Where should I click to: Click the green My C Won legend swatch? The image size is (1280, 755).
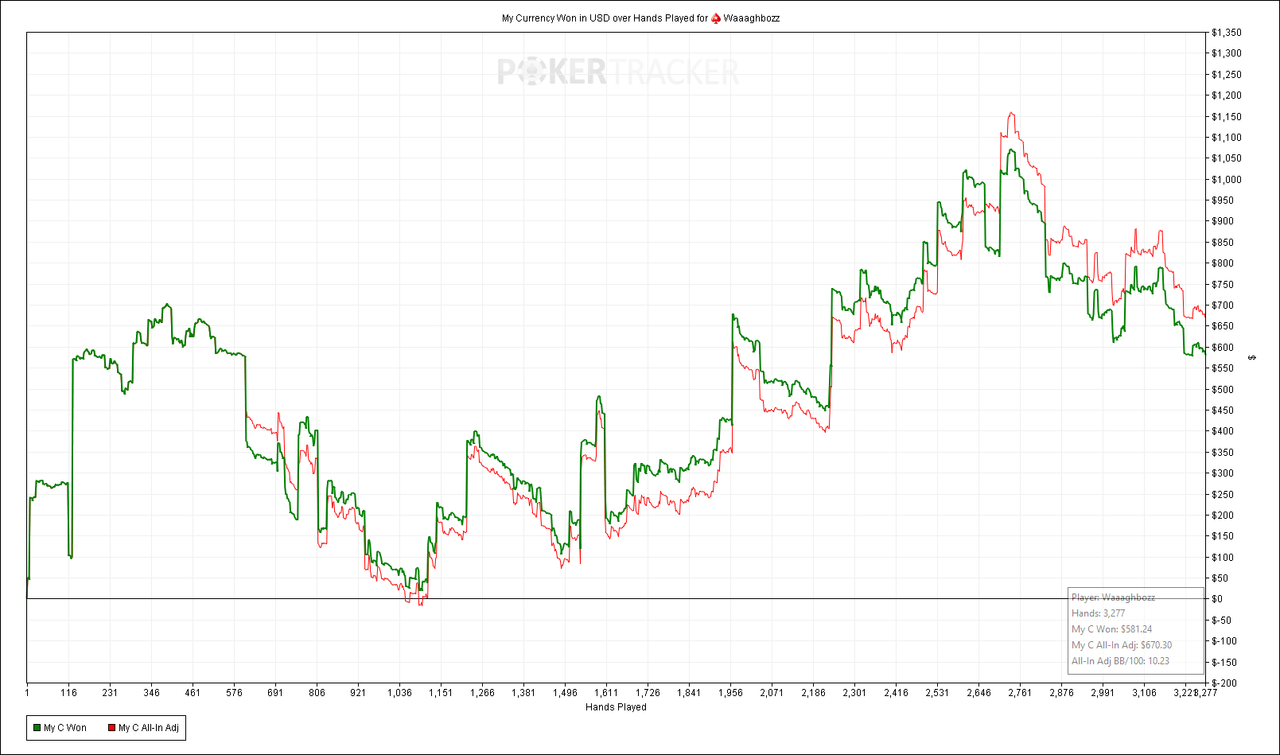pyautogui.click(x=37, y=728)
